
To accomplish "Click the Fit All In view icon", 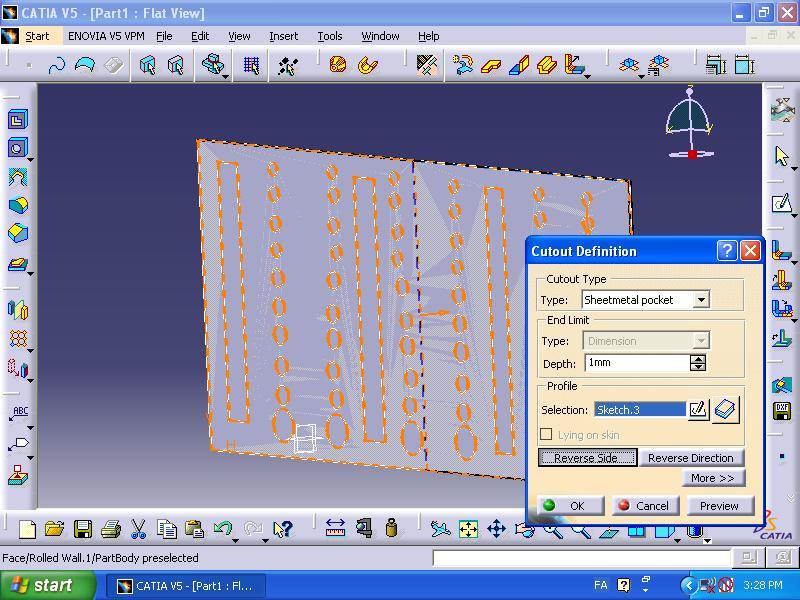I will coord(467,529).
